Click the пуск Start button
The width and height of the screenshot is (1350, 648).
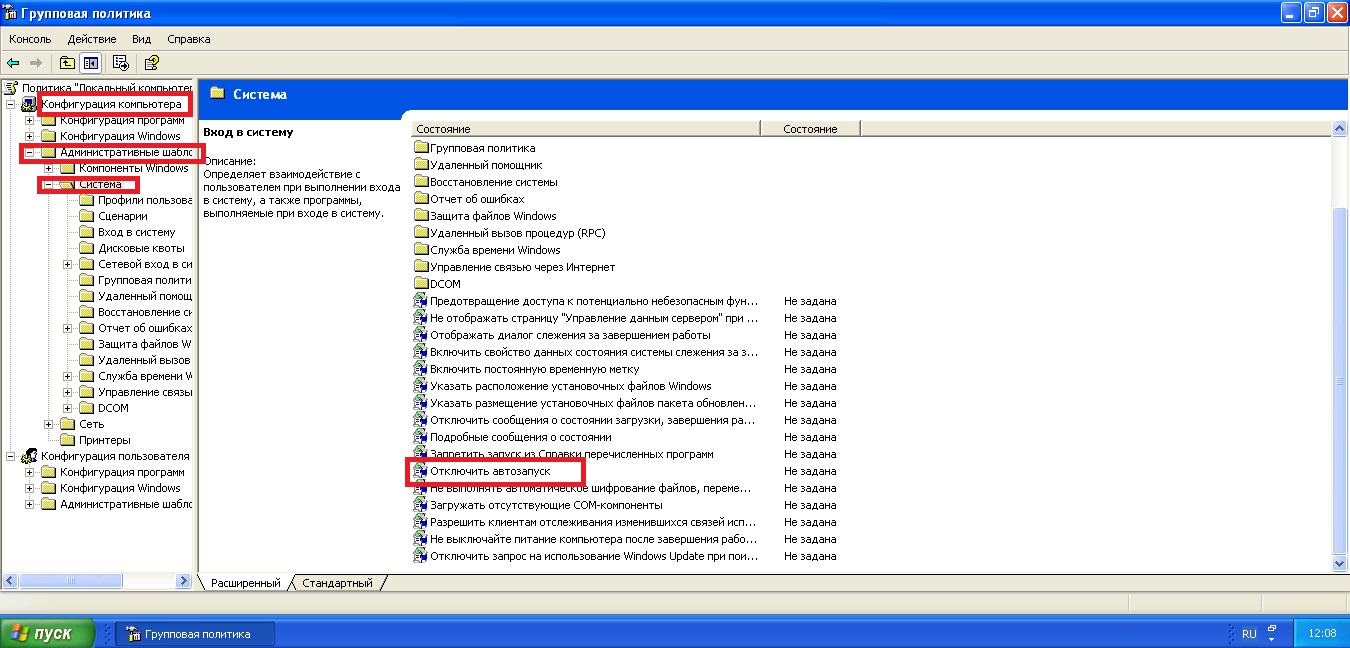(x=47, y=634)
